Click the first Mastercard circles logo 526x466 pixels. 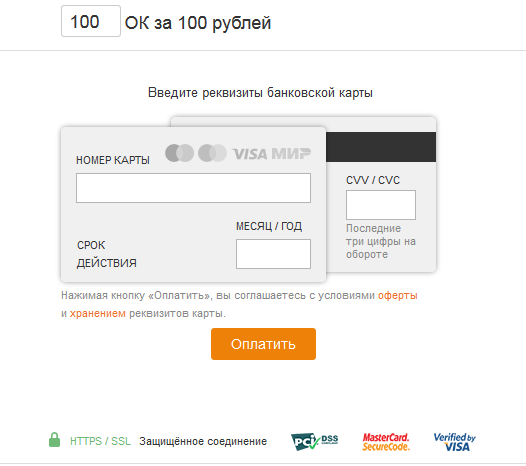(179, 153)
